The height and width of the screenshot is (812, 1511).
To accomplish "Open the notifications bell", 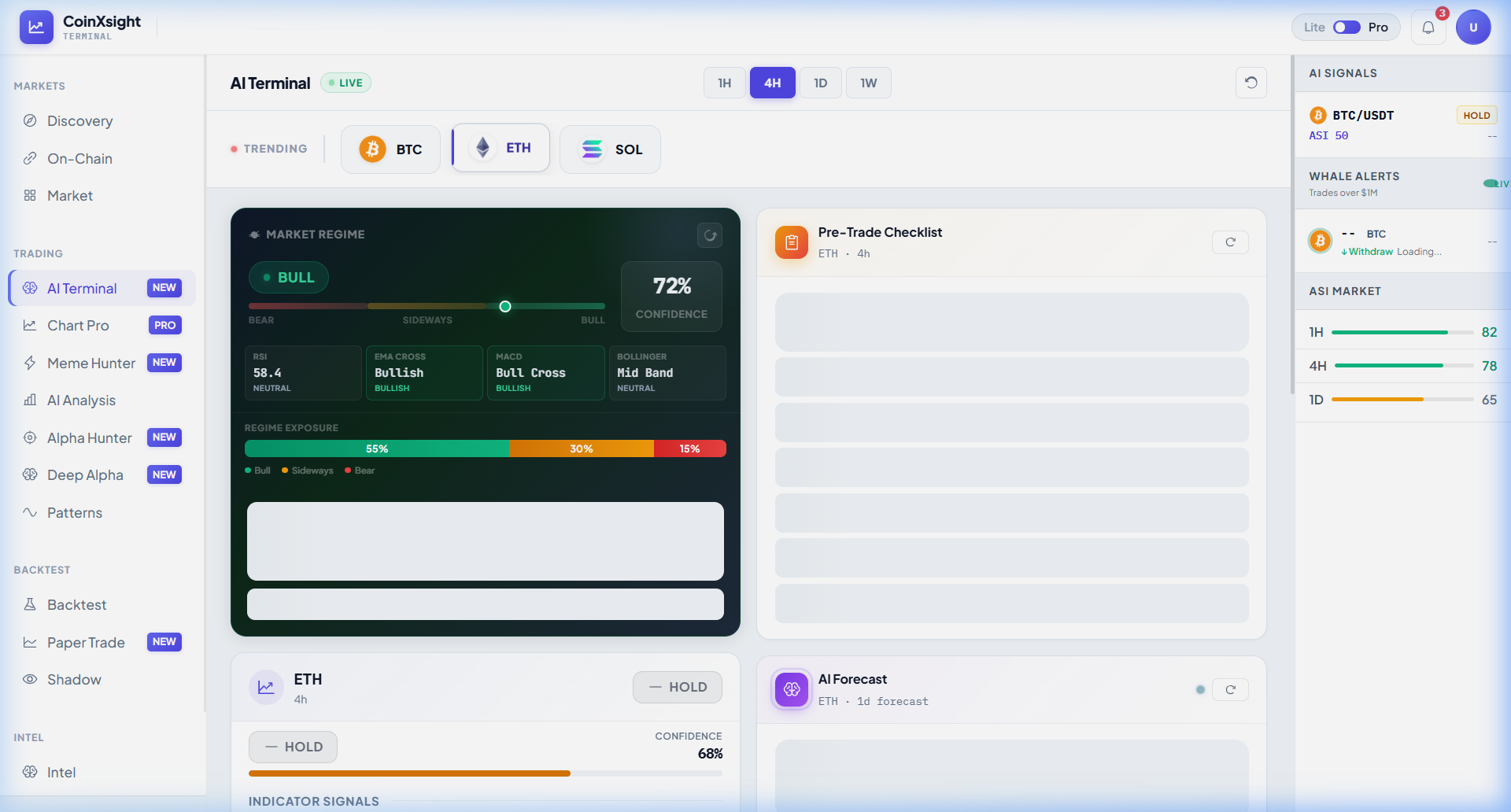I will [x=1428, y=28].
